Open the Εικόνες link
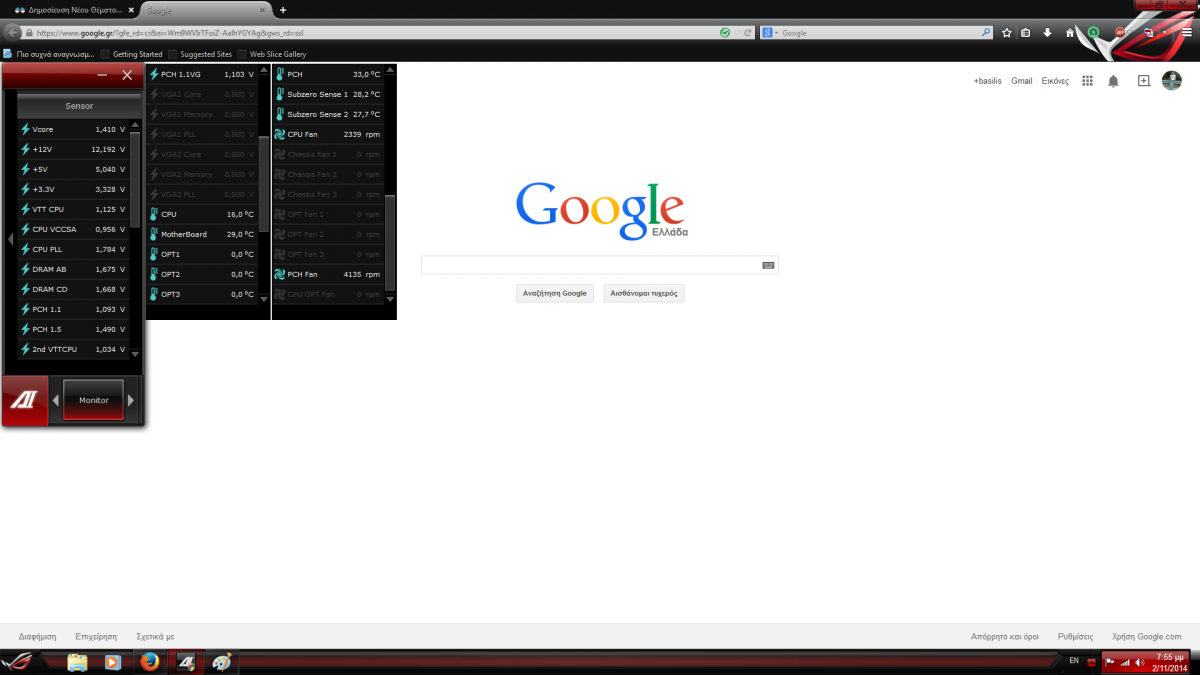The height and width of the screenshot is (675, 1200). pos(1055,81)
